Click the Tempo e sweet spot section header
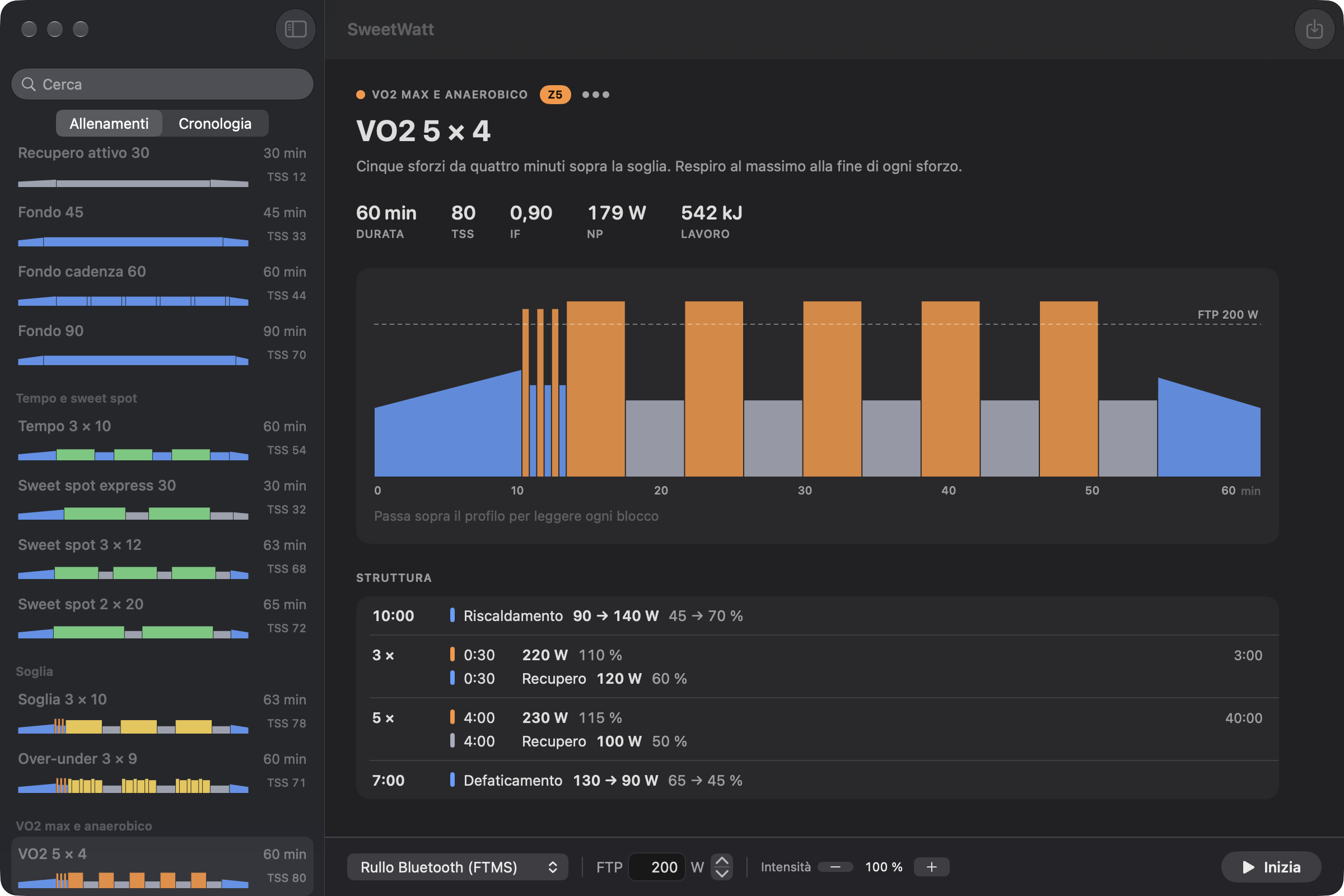This screenshot has width=1344, height=896. coord(77,398)
